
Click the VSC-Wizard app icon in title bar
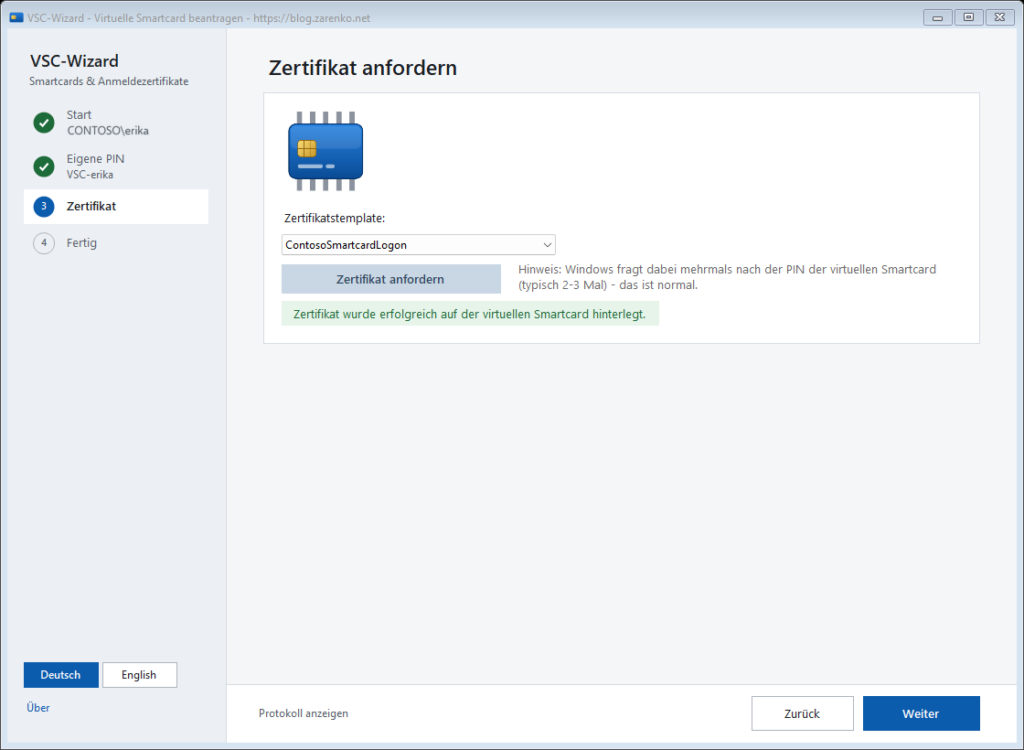tap(16, 18)
